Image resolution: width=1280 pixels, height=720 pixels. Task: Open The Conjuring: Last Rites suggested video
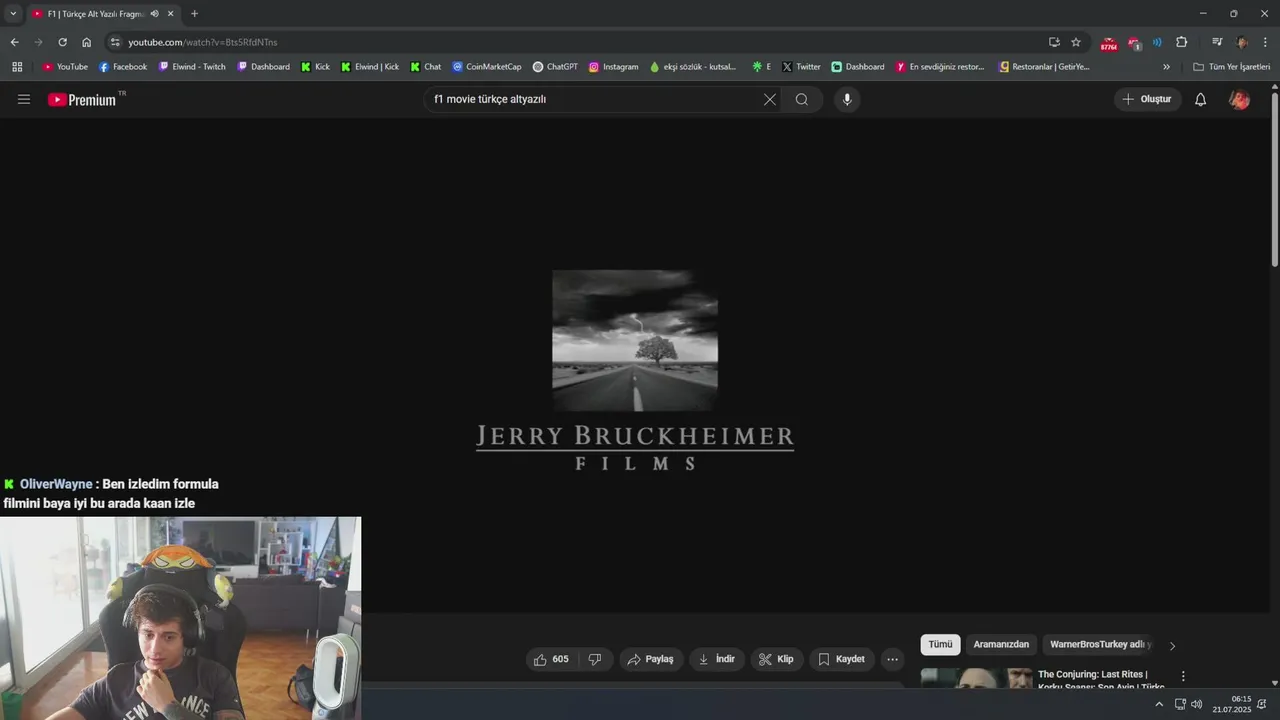pos(1101,680)
